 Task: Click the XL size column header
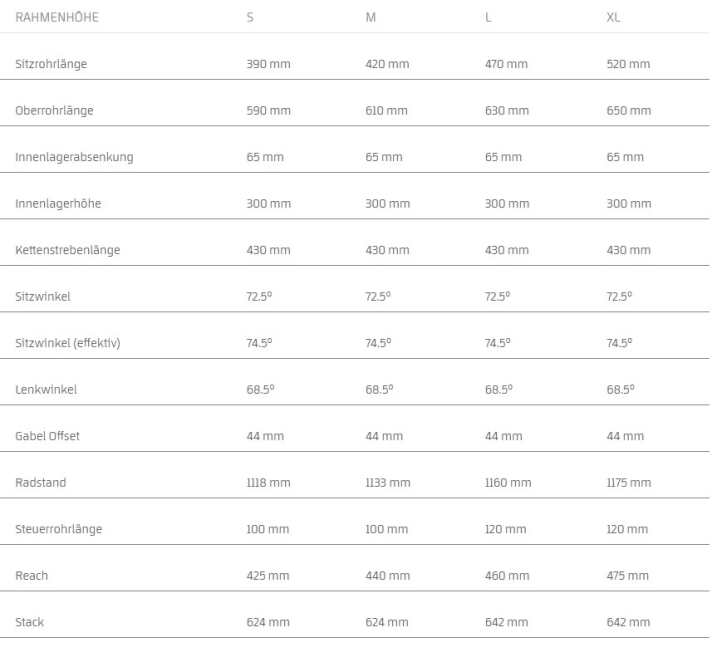point(613,18)
